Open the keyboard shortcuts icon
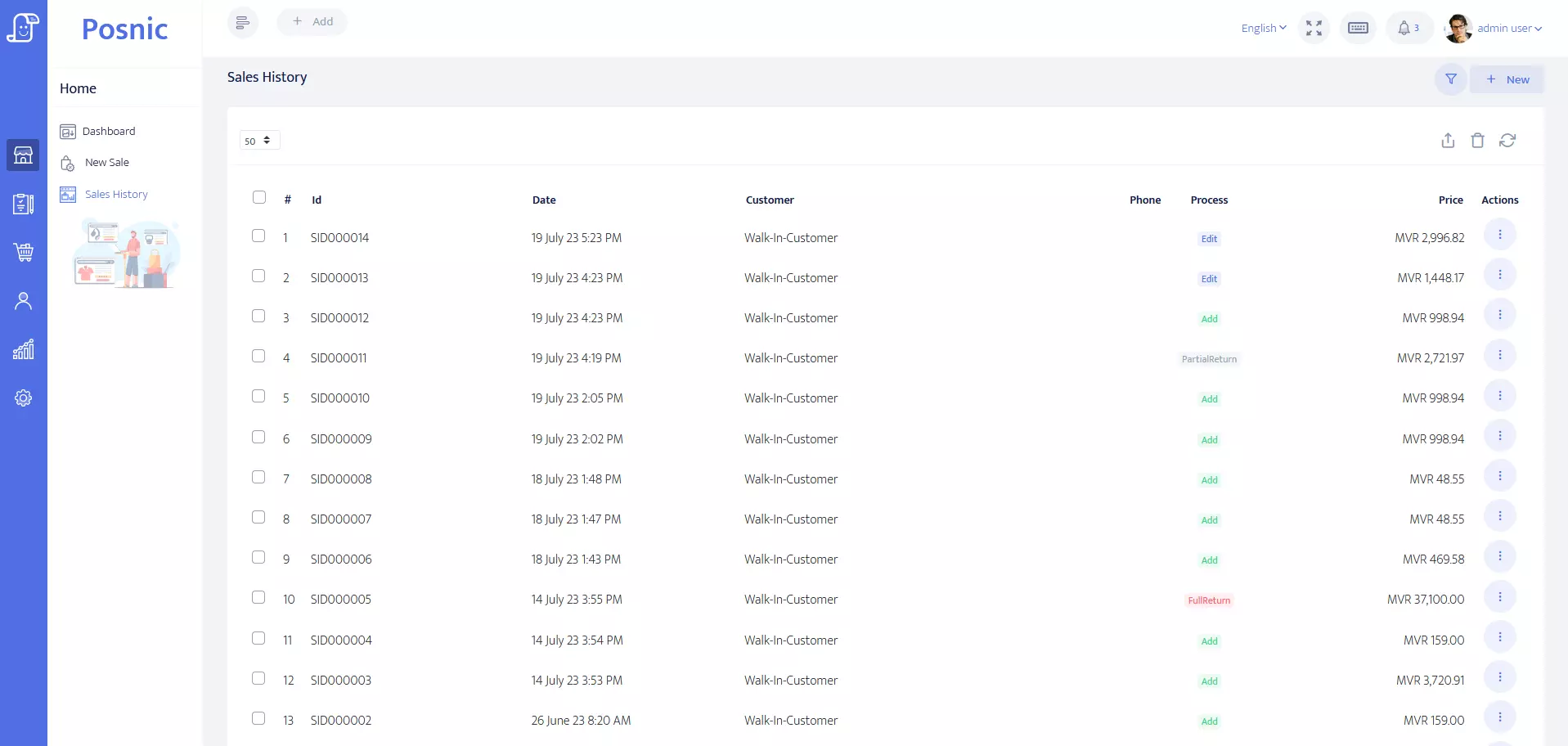The width and height of the screenshot is (1568, 746). (x=1358, y=29)
